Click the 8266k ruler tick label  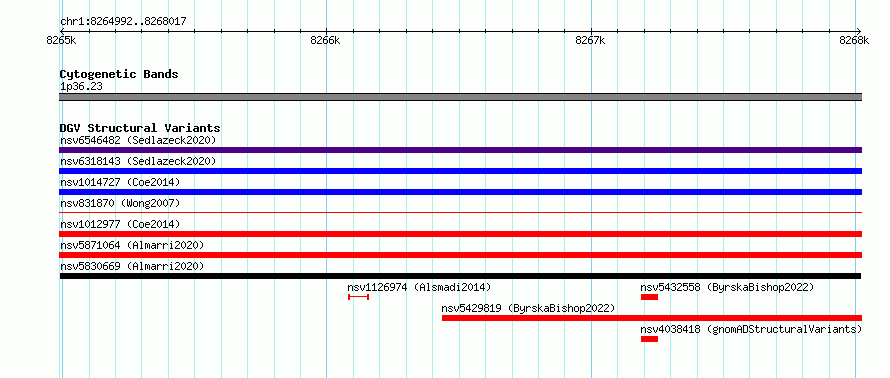click(326, 40)
